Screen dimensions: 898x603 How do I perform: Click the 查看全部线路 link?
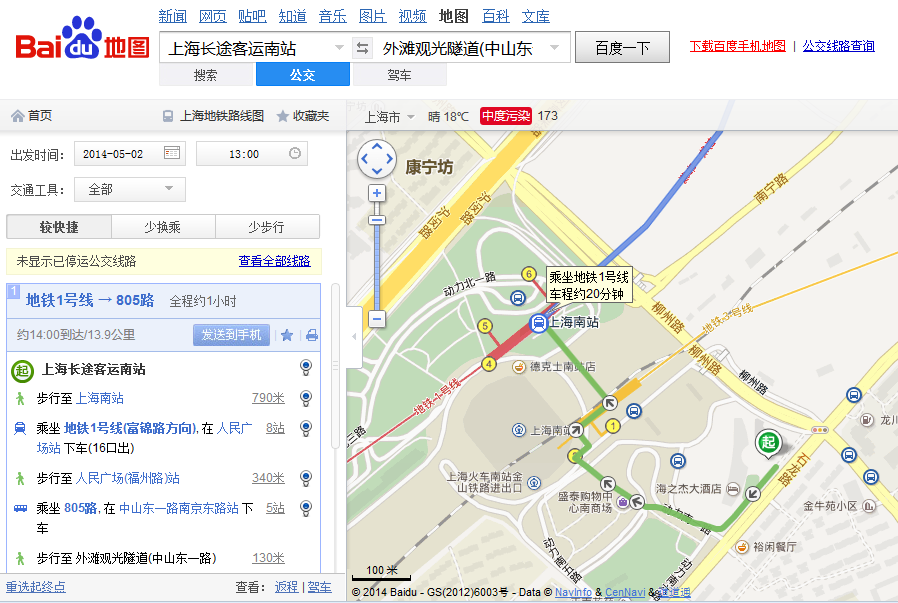click(x=274, y=261)
